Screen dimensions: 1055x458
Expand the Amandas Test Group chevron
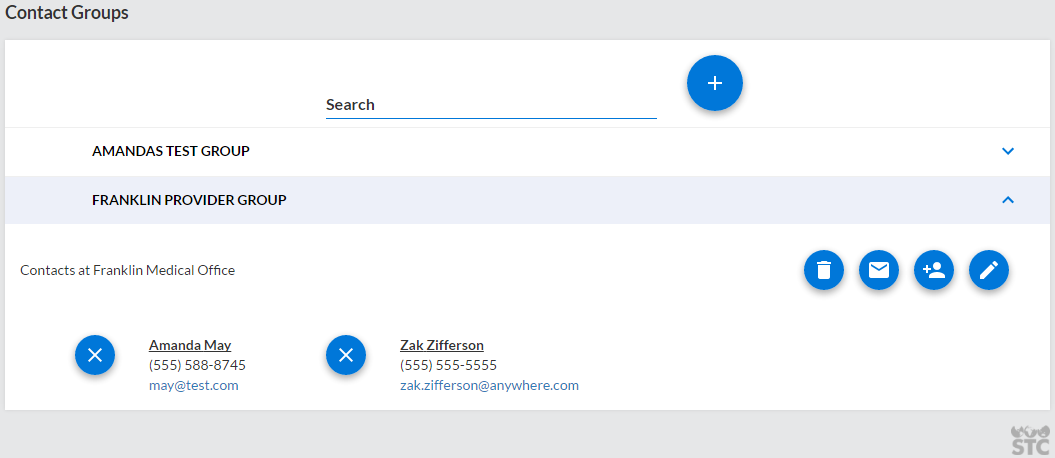pos(1008,151)
